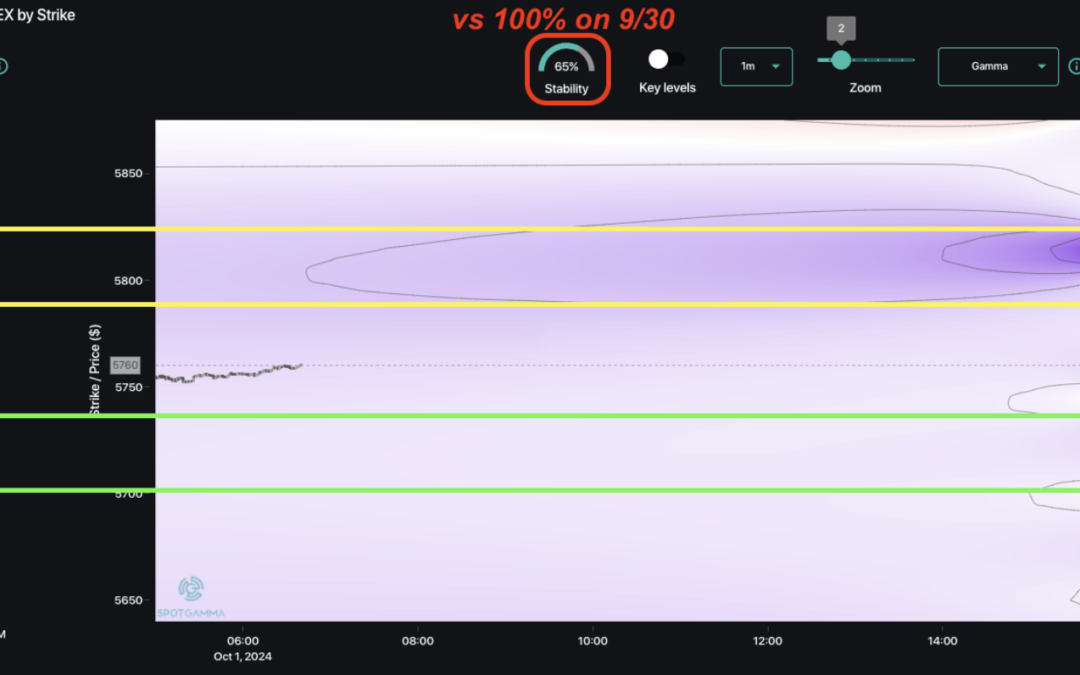Click the info icon right of Gamma
1080x675 pixels.
tap(1074, 66)
